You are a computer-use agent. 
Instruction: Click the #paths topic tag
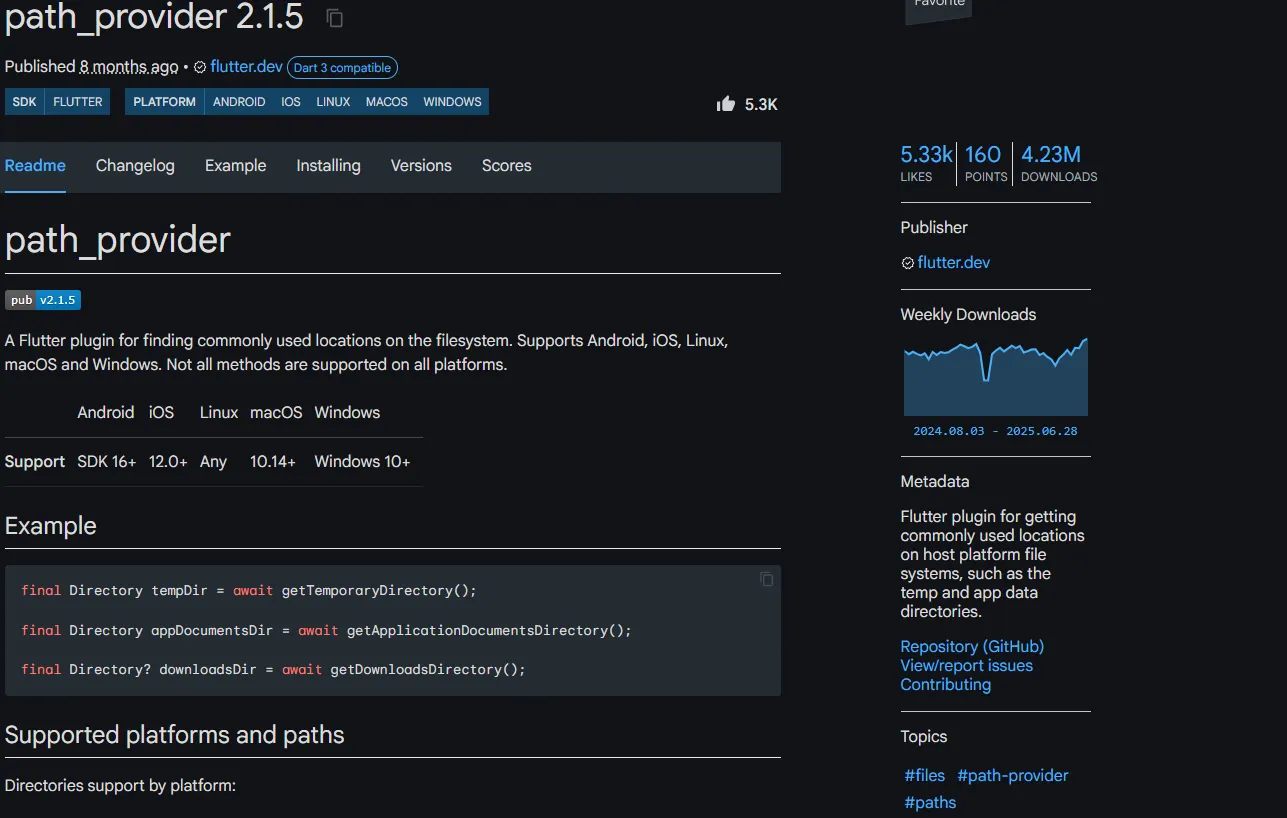(x=930, y=803)
